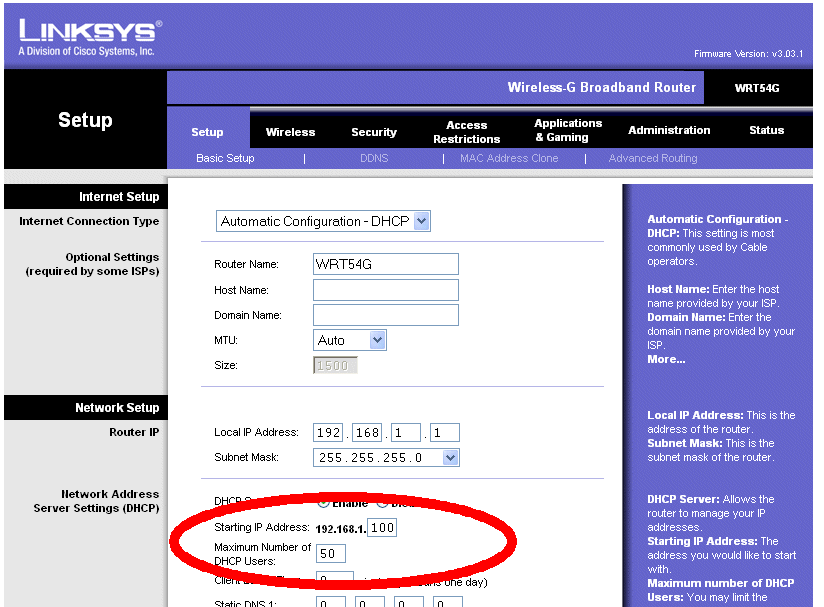Screen dimensions: 824x607
Task: Click the More... help link
Action: 666,359
